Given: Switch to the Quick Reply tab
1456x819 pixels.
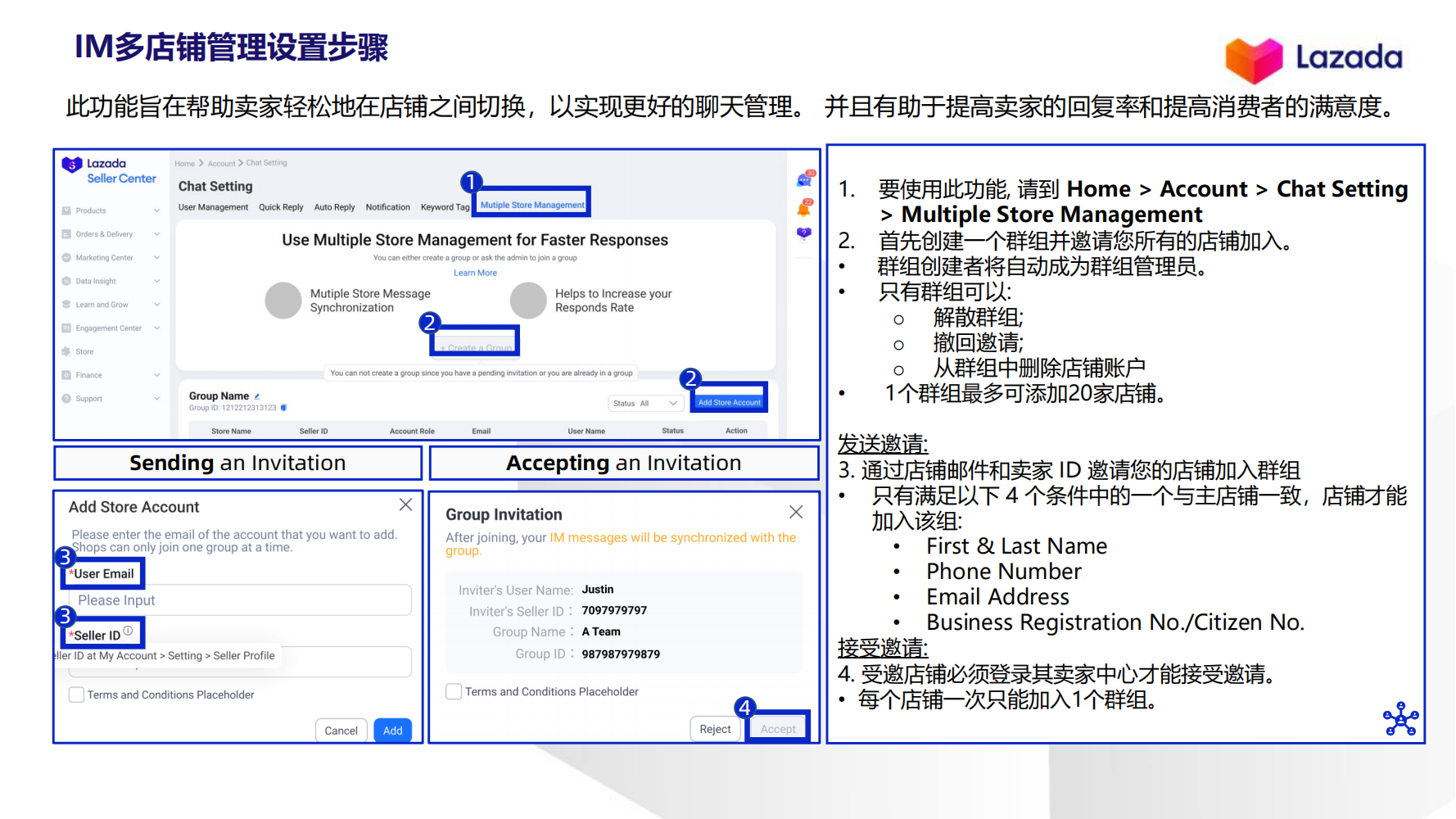Looking at the screenshot, I should point(281,207).
